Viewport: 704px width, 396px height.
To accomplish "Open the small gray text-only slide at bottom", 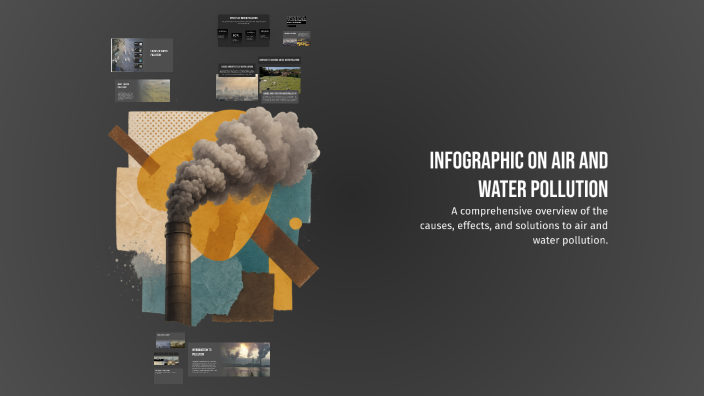I will [168, 376].
